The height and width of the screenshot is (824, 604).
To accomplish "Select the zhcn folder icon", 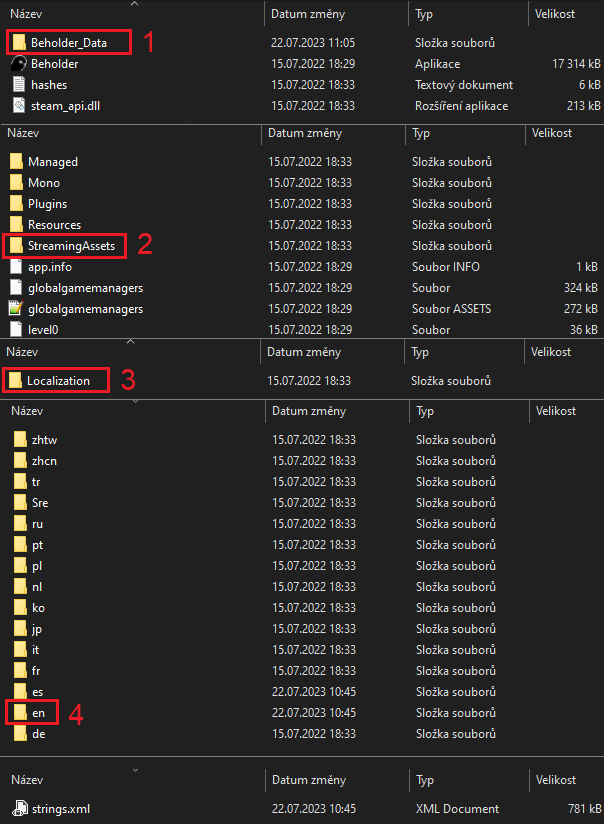I will tap(20, 460).
